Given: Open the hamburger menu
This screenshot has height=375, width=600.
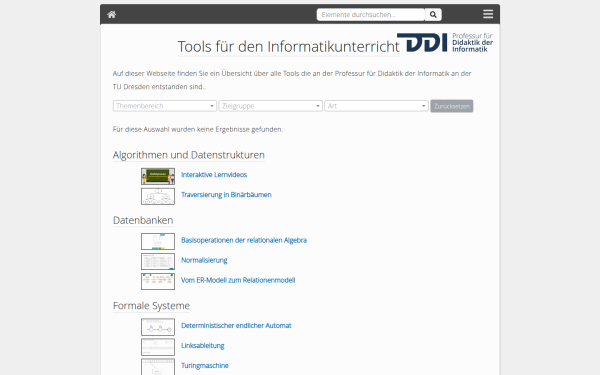Looking at the screenshot, I should tap(488, 14).
